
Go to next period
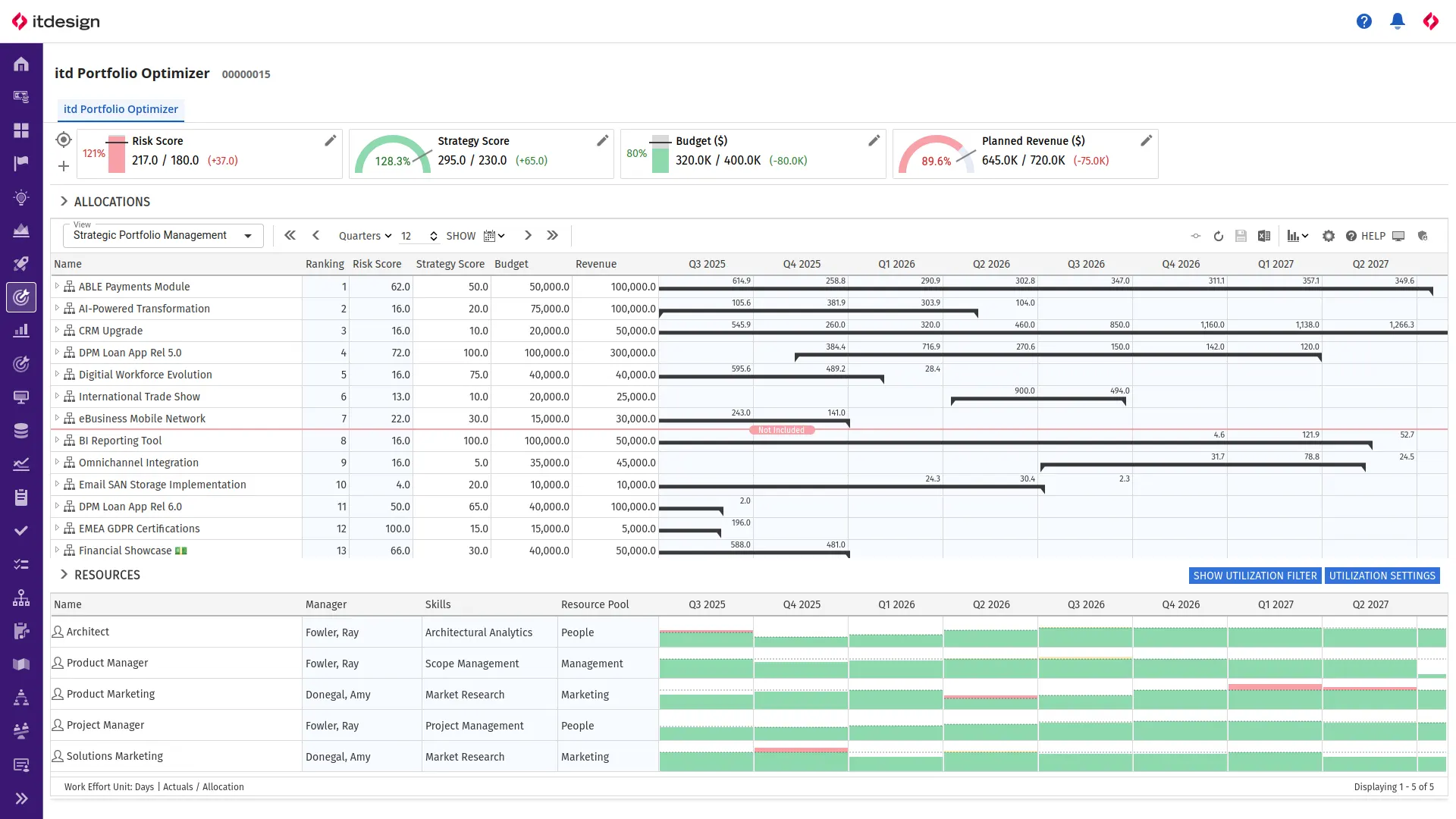coord(529,236)
